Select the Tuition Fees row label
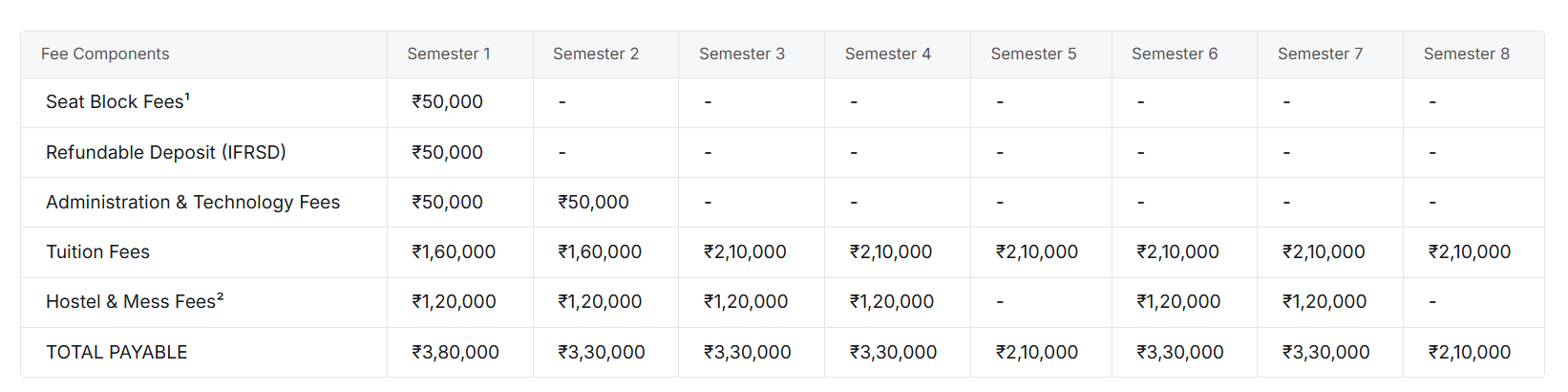The image size is (1568, 392). point(97,252)
